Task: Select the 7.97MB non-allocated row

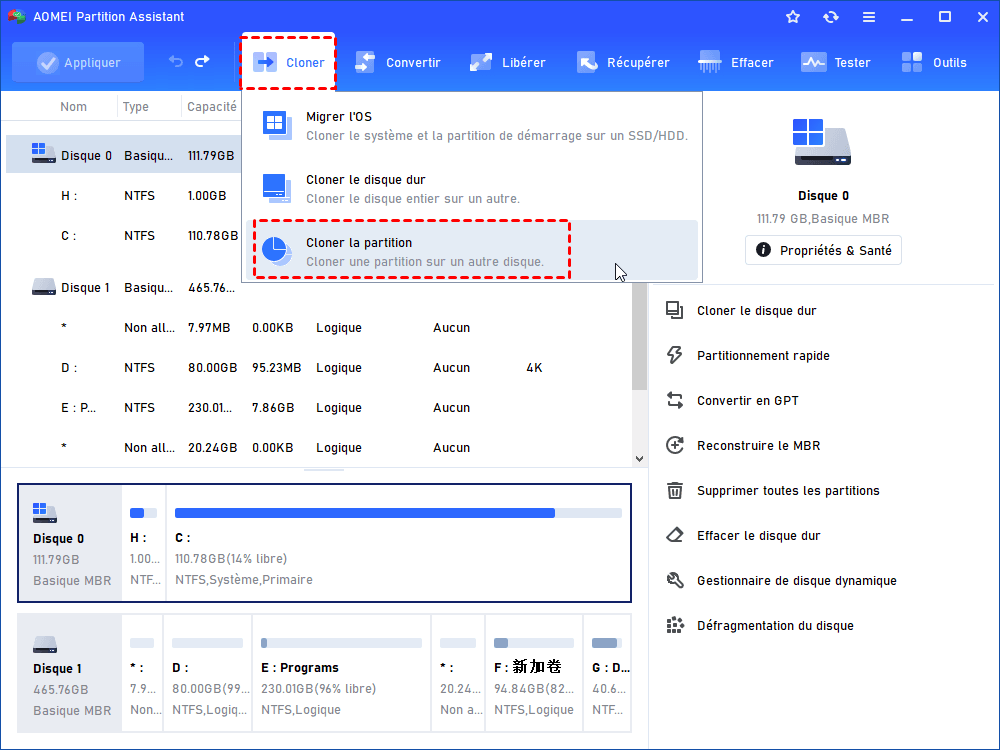Action: pyautogui.click(x=319, y=328)
